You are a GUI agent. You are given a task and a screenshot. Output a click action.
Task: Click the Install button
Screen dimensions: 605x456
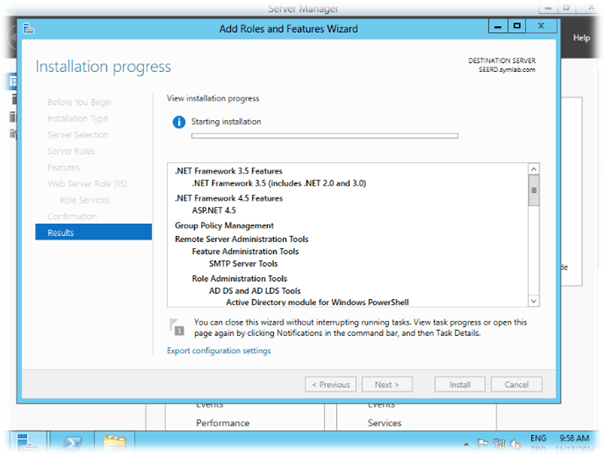point(460,384)
